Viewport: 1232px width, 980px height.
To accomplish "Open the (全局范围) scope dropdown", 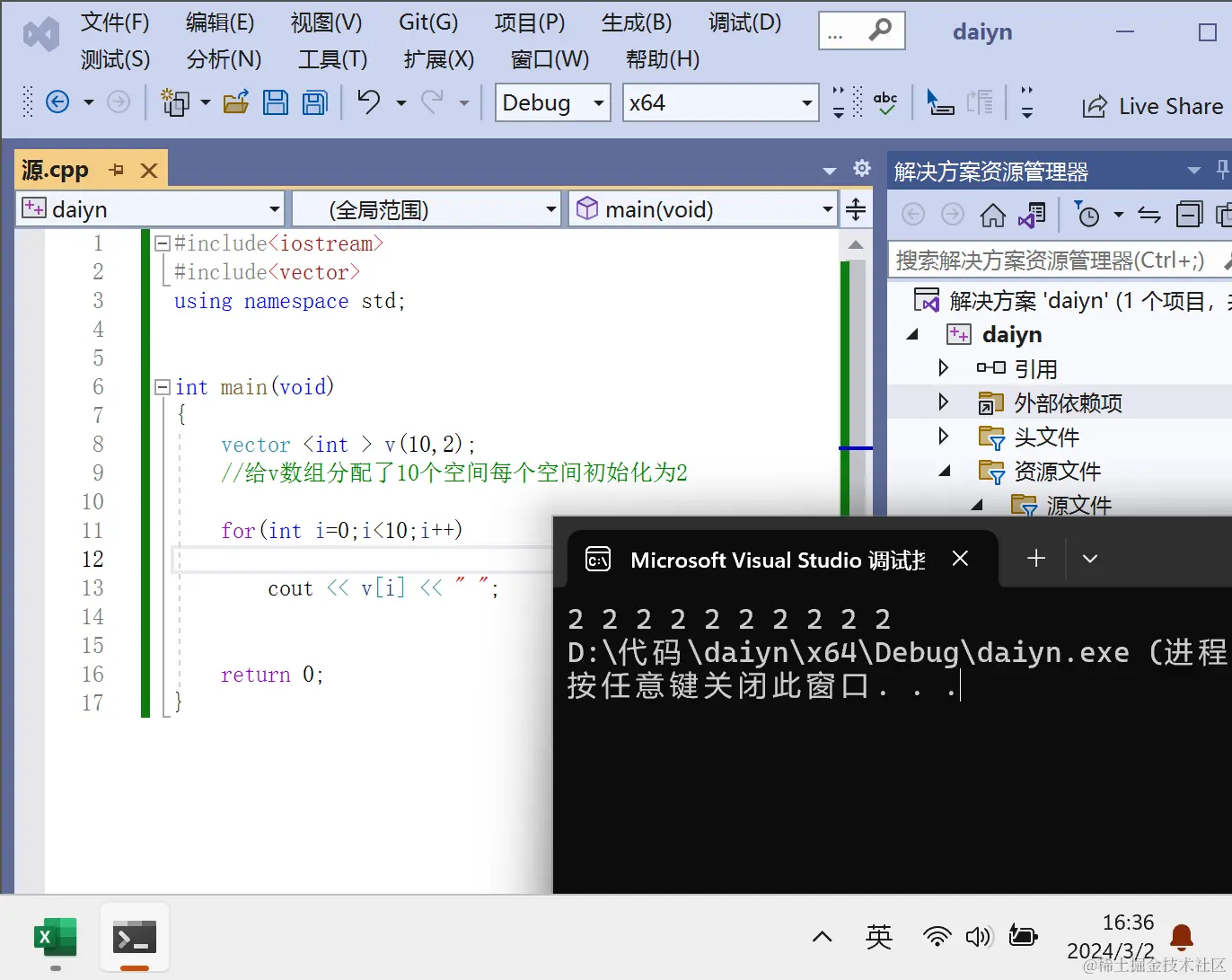I will click(x=427, y=209).
